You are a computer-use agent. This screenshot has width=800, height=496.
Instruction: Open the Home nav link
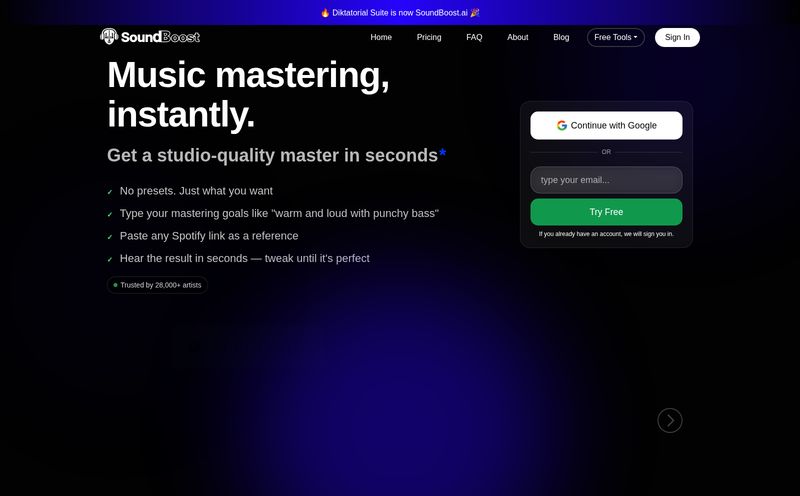[381, 37]
